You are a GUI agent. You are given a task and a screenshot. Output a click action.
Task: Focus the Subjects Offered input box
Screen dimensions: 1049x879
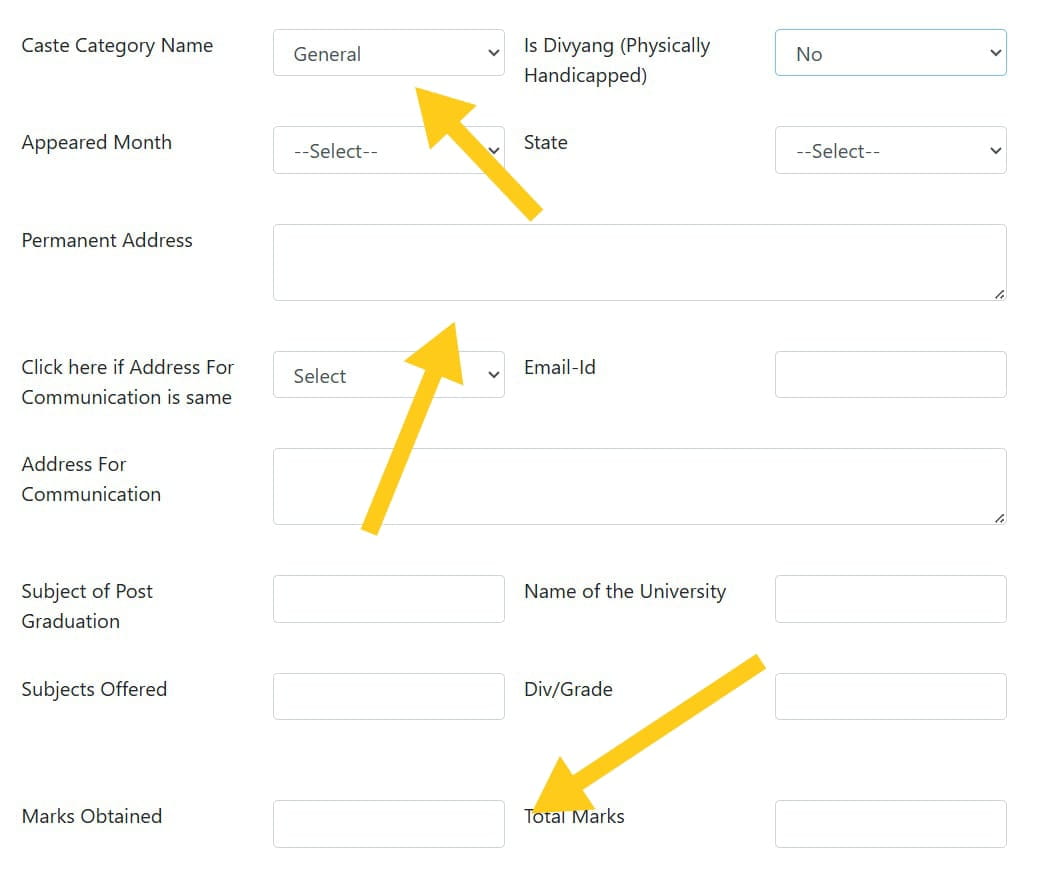coord(389,696)
